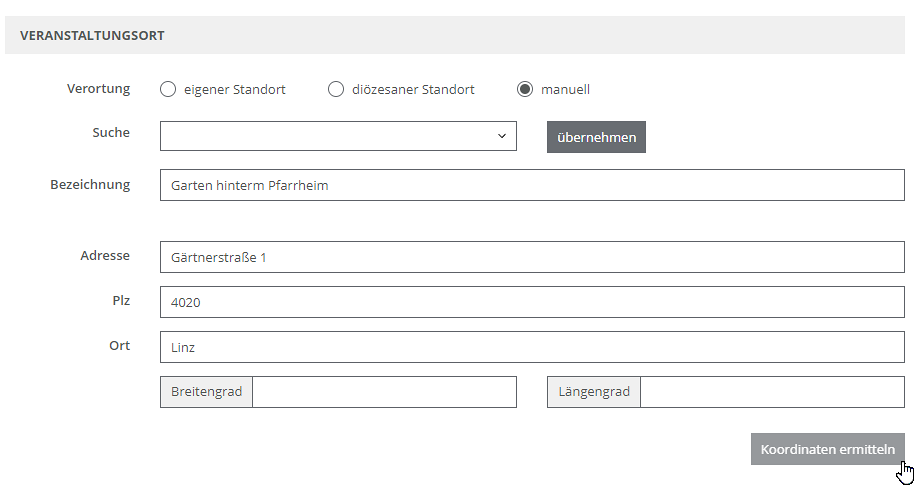Choose the 'diözesaner Standort' radio option

pyautogui.click(x=336, y=90)
